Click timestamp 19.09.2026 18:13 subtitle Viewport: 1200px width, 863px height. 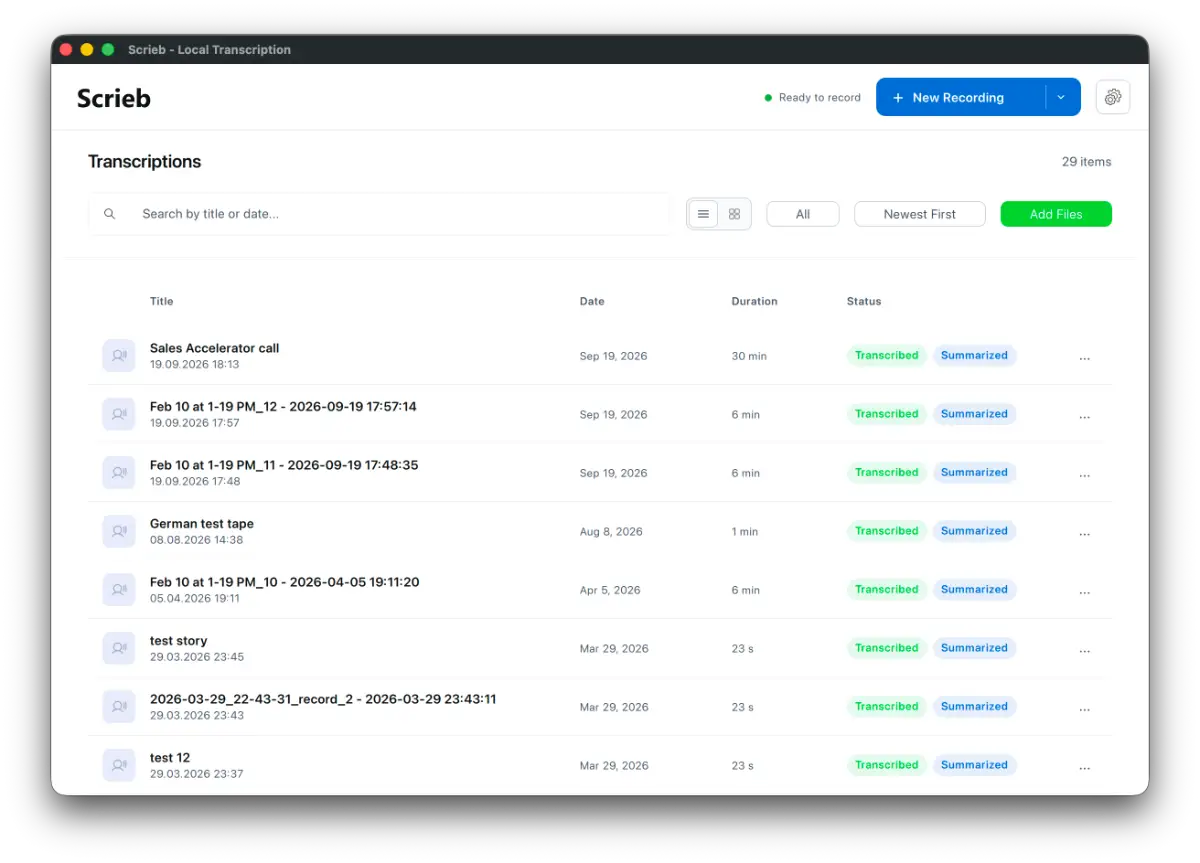[195, 365]
